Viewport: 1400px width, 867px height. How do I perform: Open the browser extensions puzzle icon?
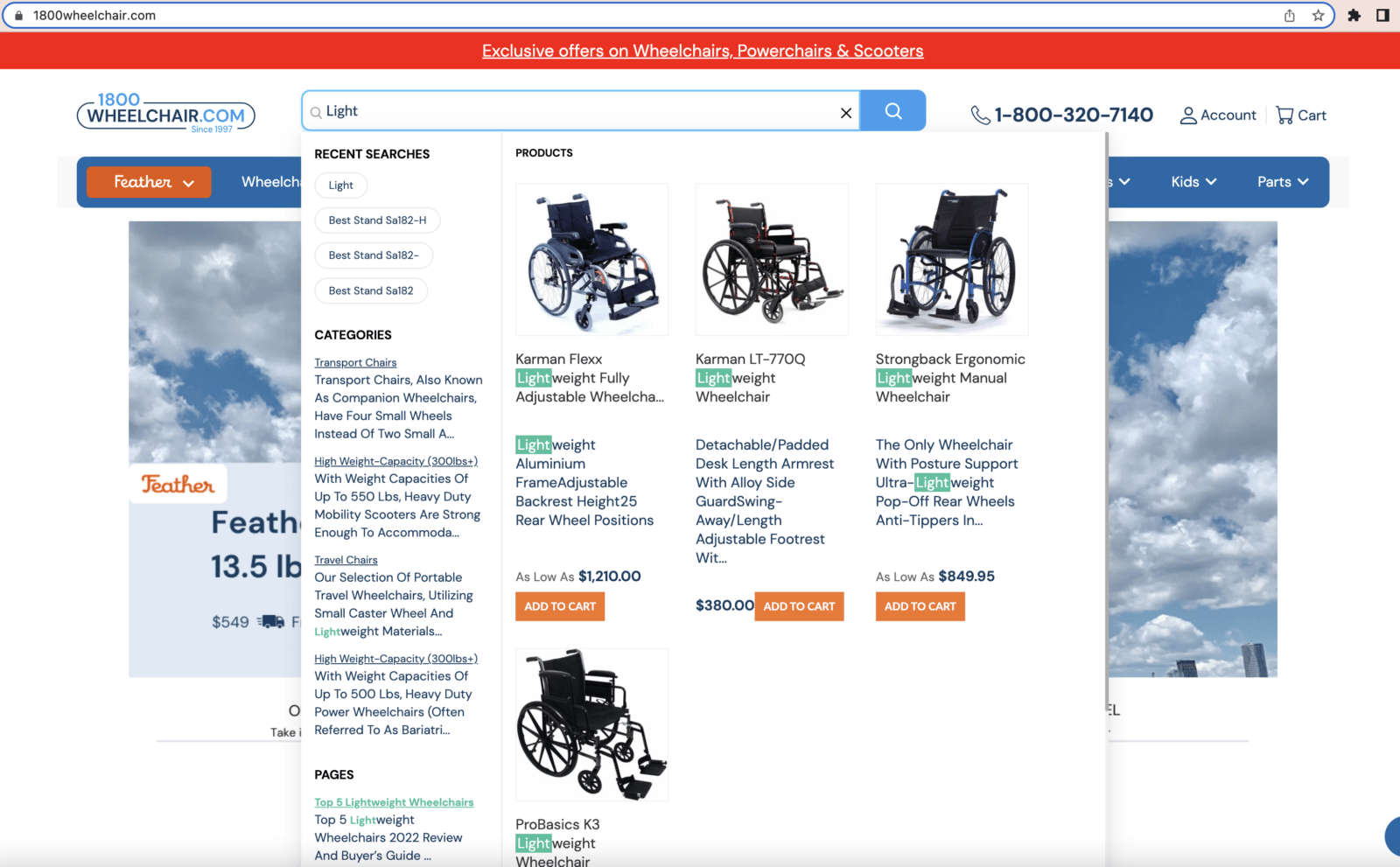coord(1354,15)
